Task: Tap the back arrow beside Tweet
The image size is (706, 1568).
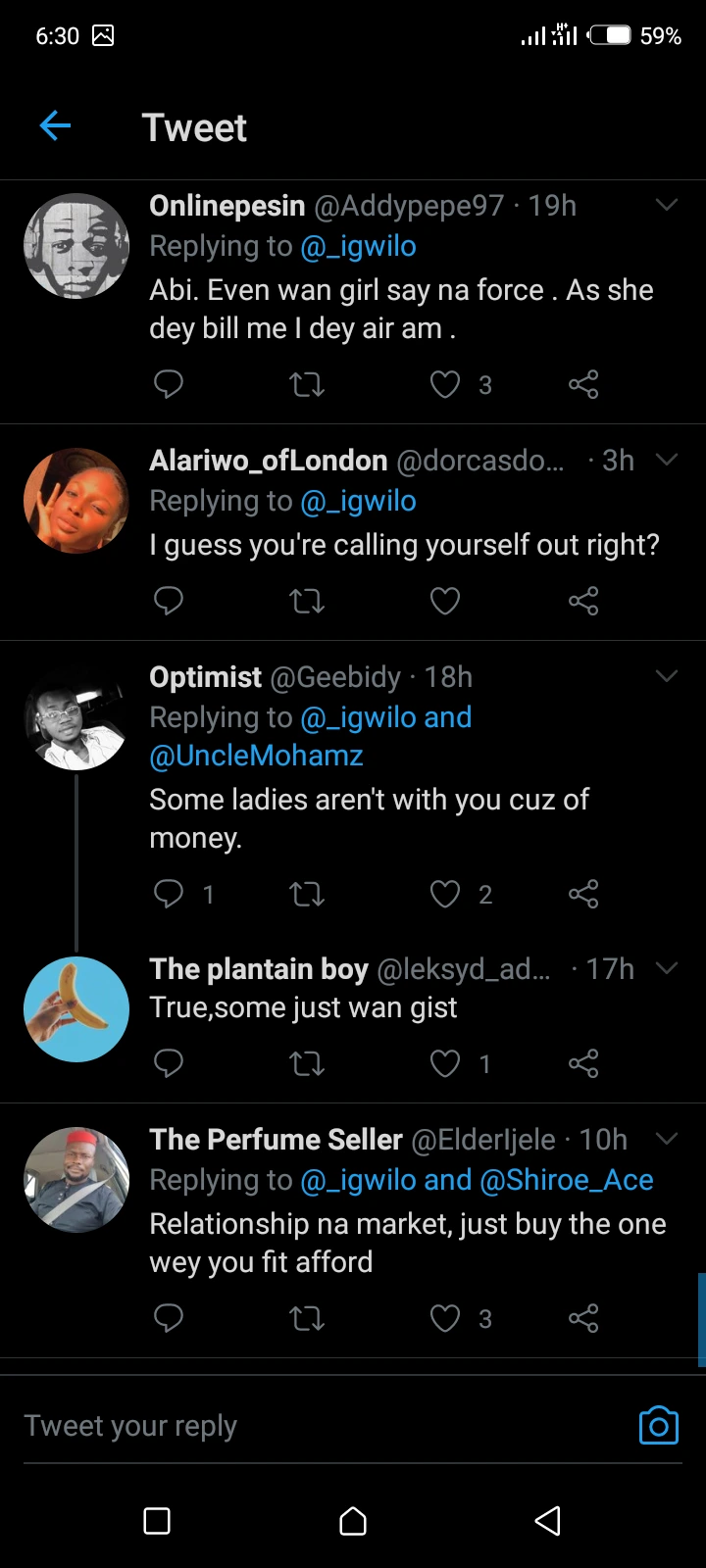Action: [x=55, y=125]
